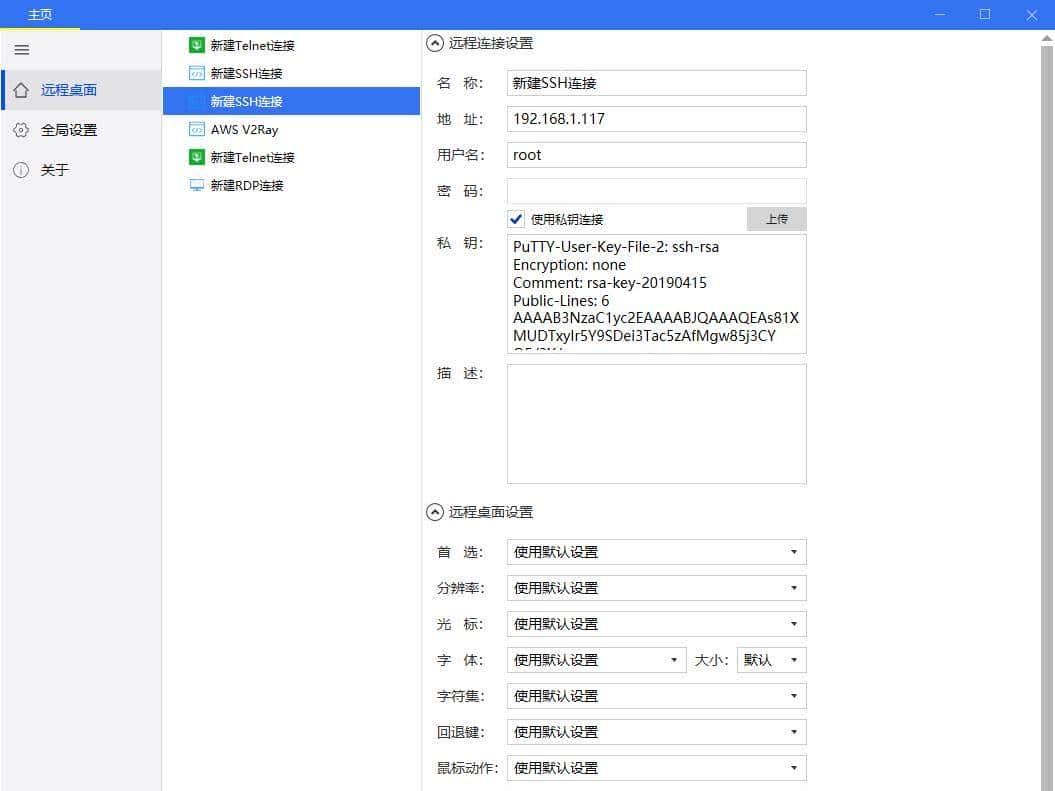This screenshot has width=1055, height=791.
Task: Click the SSH icon of first 新建SSH连接
Action: coord(195,73)
